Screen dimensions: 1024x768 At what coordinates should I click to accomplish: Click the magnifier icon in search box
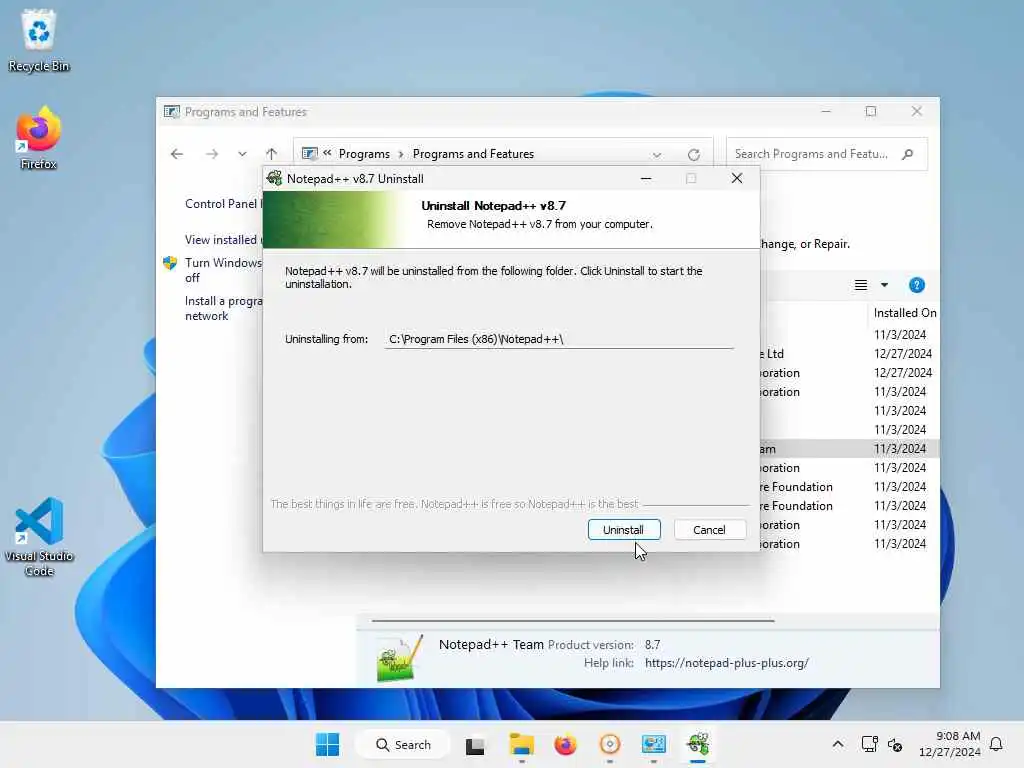click(907, 154)
